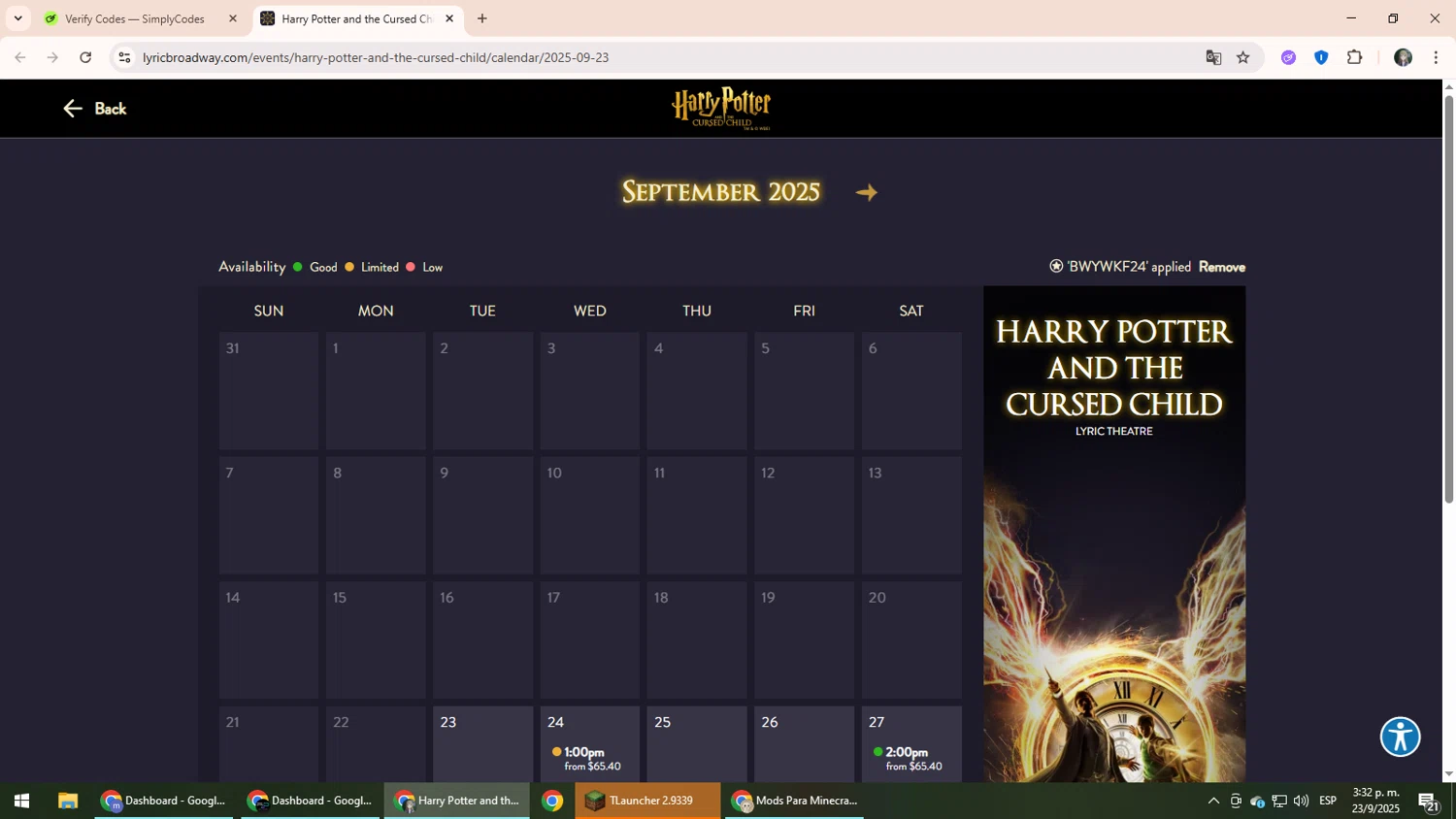Remove the applied BWYWKF24 code

pyautogui.click(x=1221, y=267)
